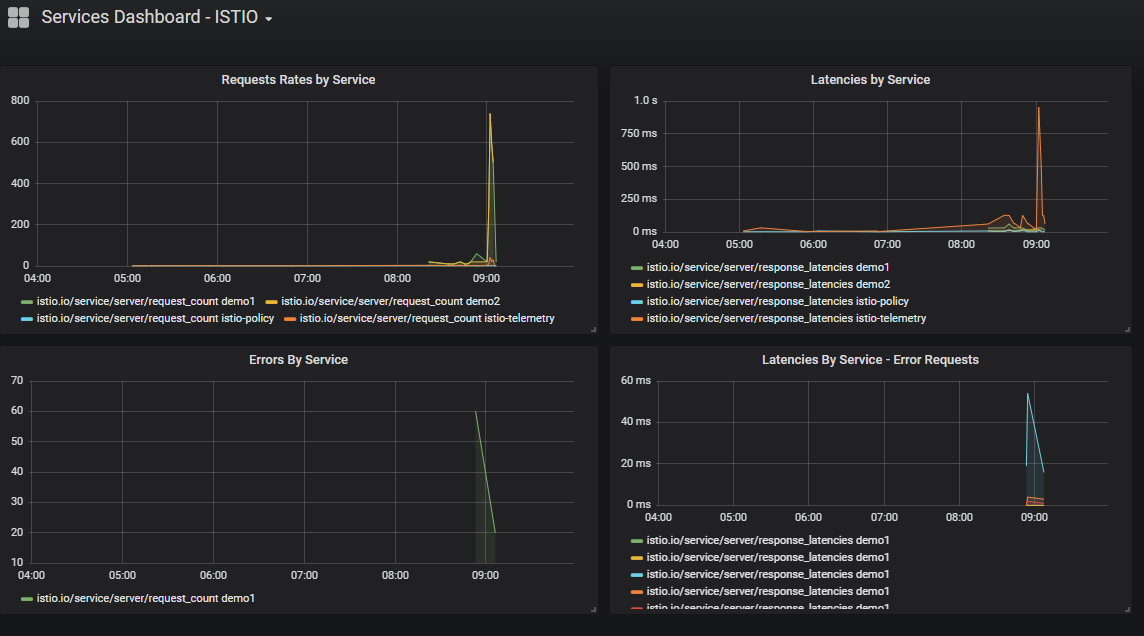This screenshot has height=636, width=1144.
Task: Toggle request_count istio-policy legend series
Action: (153, 318)
